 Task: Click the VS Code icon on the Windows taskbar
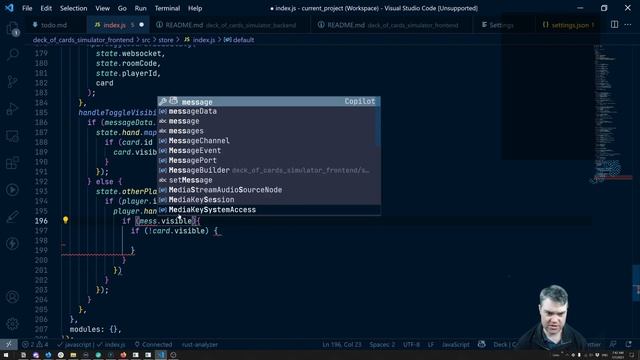click(161, 355)
